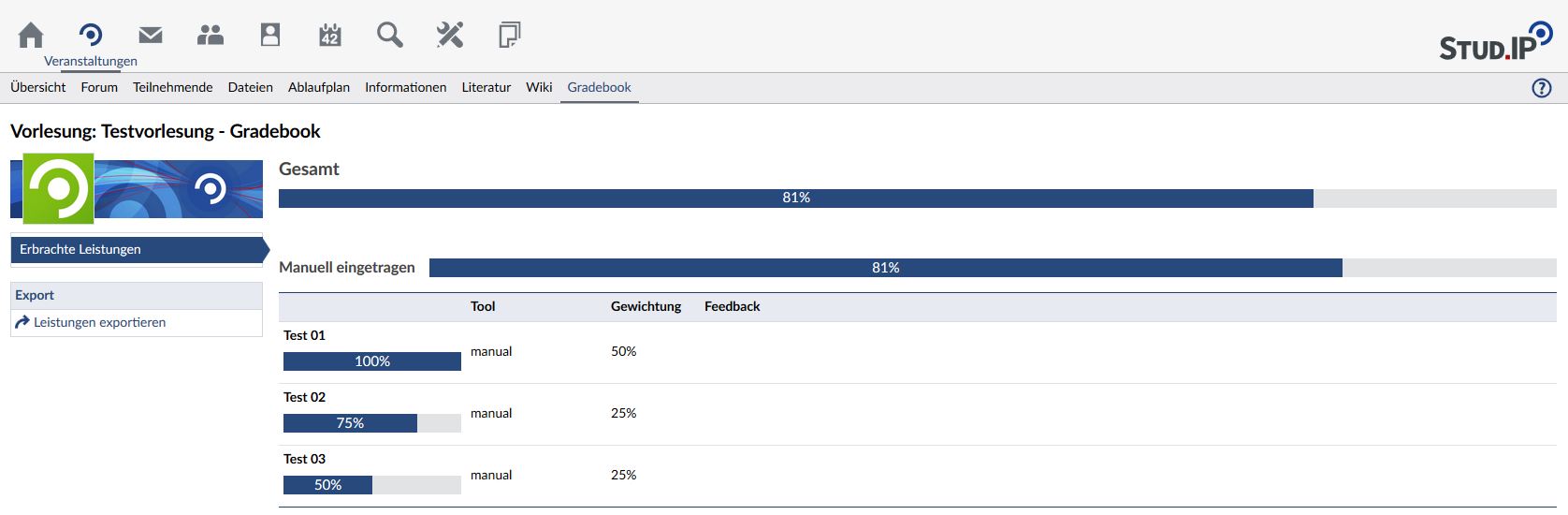Click the Leistungen exportieren link
1568x515 pixels.
click(99, 322)
